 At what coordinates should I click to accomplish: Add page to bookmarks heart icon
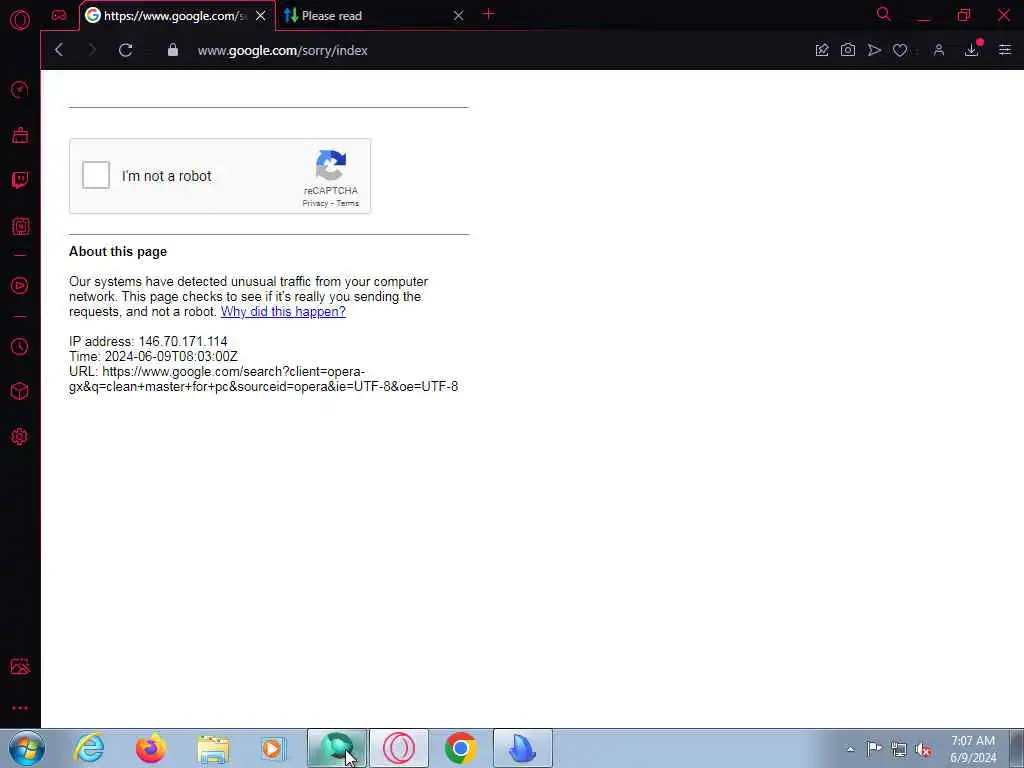900,50
